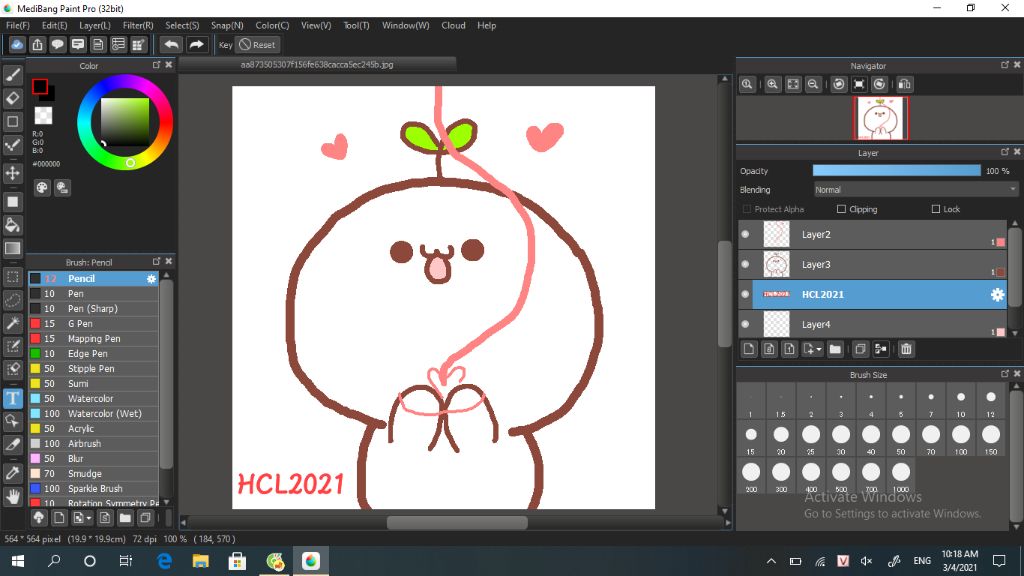
Task: Enable the Lock checkbox
Action: [x=936, y=209]
